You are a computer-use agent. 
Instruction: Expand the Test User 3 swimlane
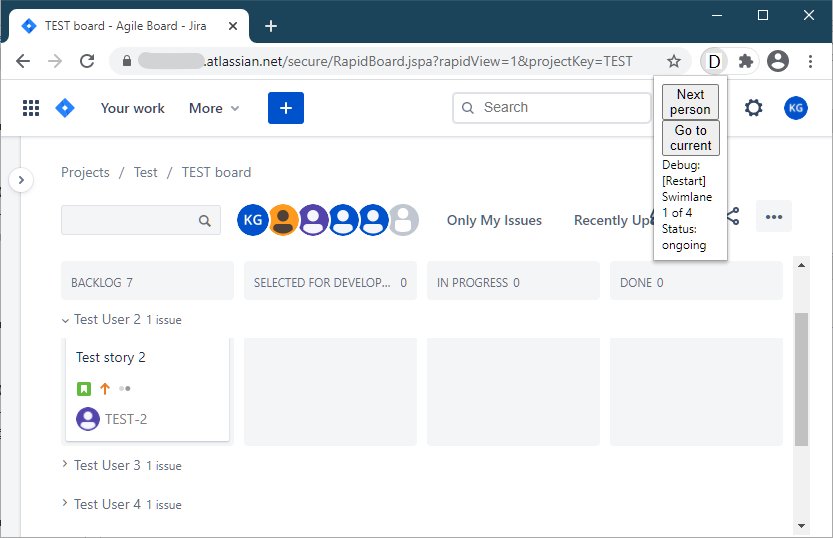tap(65, 464)
